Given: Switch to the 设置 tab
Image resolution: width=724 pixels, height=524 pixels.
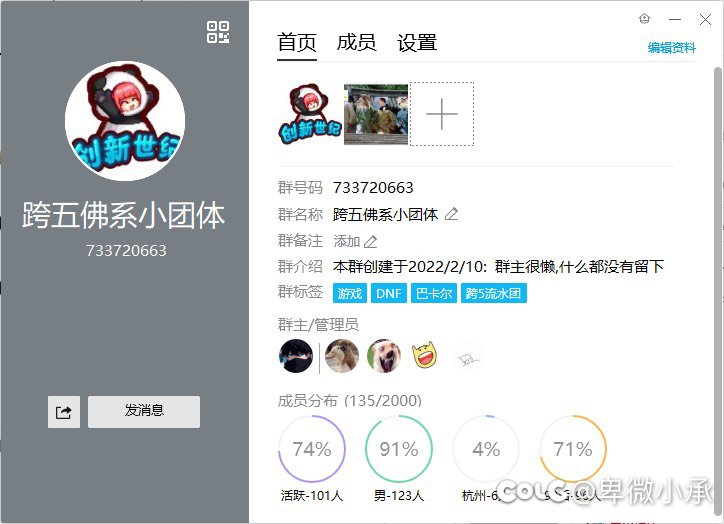Looking at the screenshot, I should coord(417,42).
